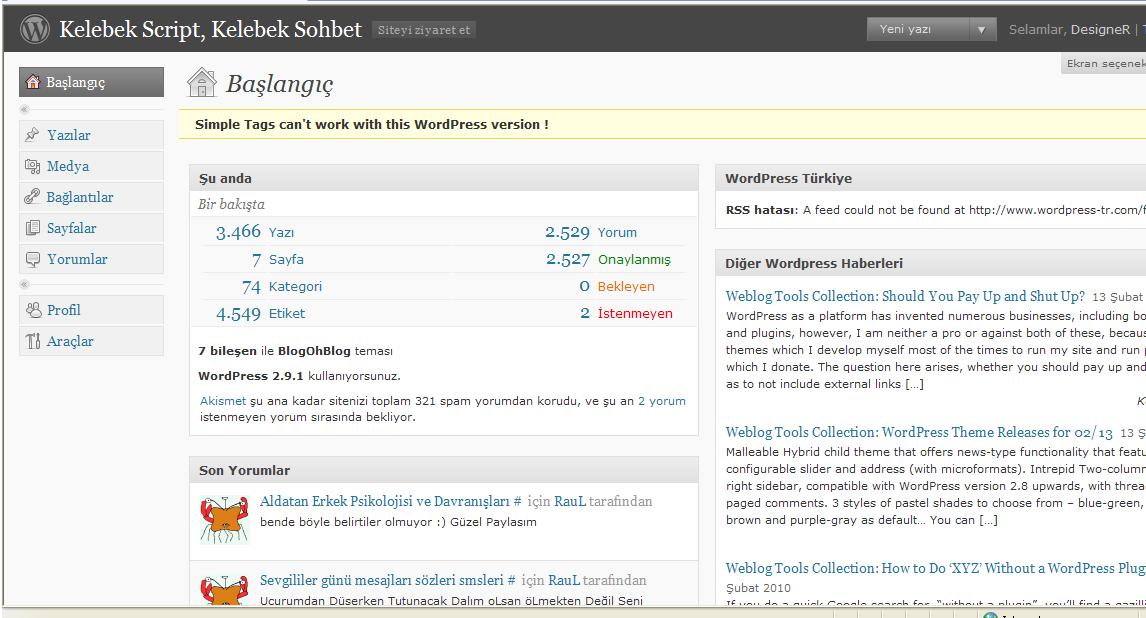Click the 2.527 approved count
Screen dimensions: 1146x618
coord(568,259)
